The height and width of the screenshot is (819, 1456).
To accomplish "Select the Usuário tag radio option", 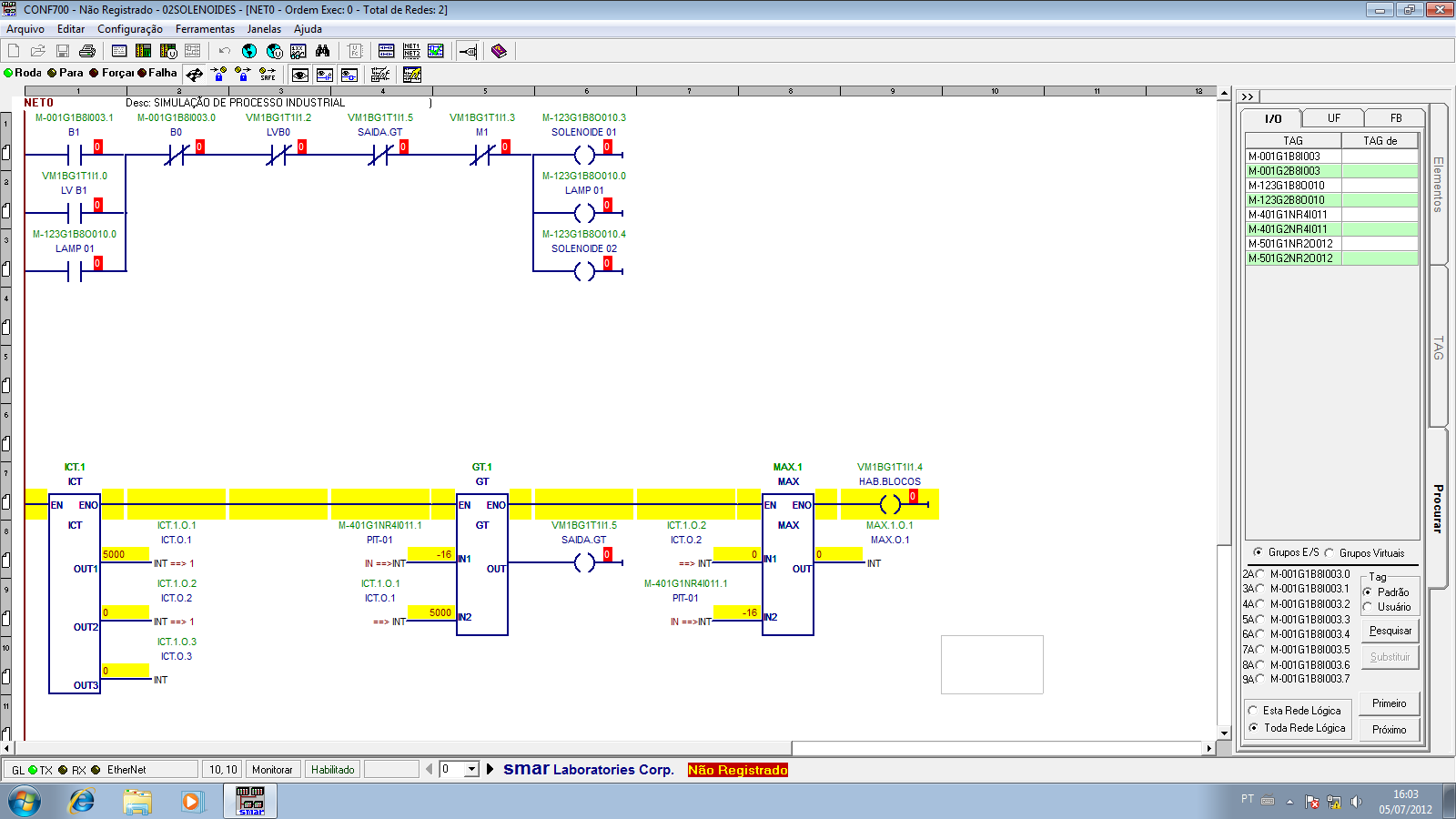I will [x=1368, y=607].
